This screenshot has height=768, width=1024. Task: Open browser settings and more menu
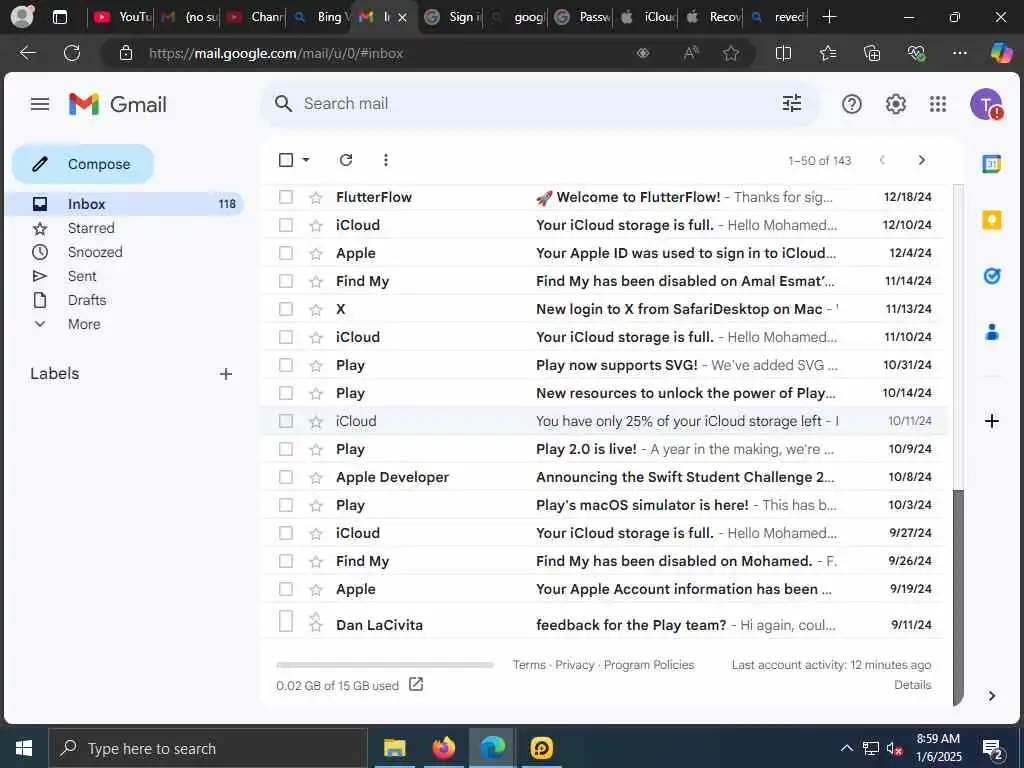coord(959,53)
